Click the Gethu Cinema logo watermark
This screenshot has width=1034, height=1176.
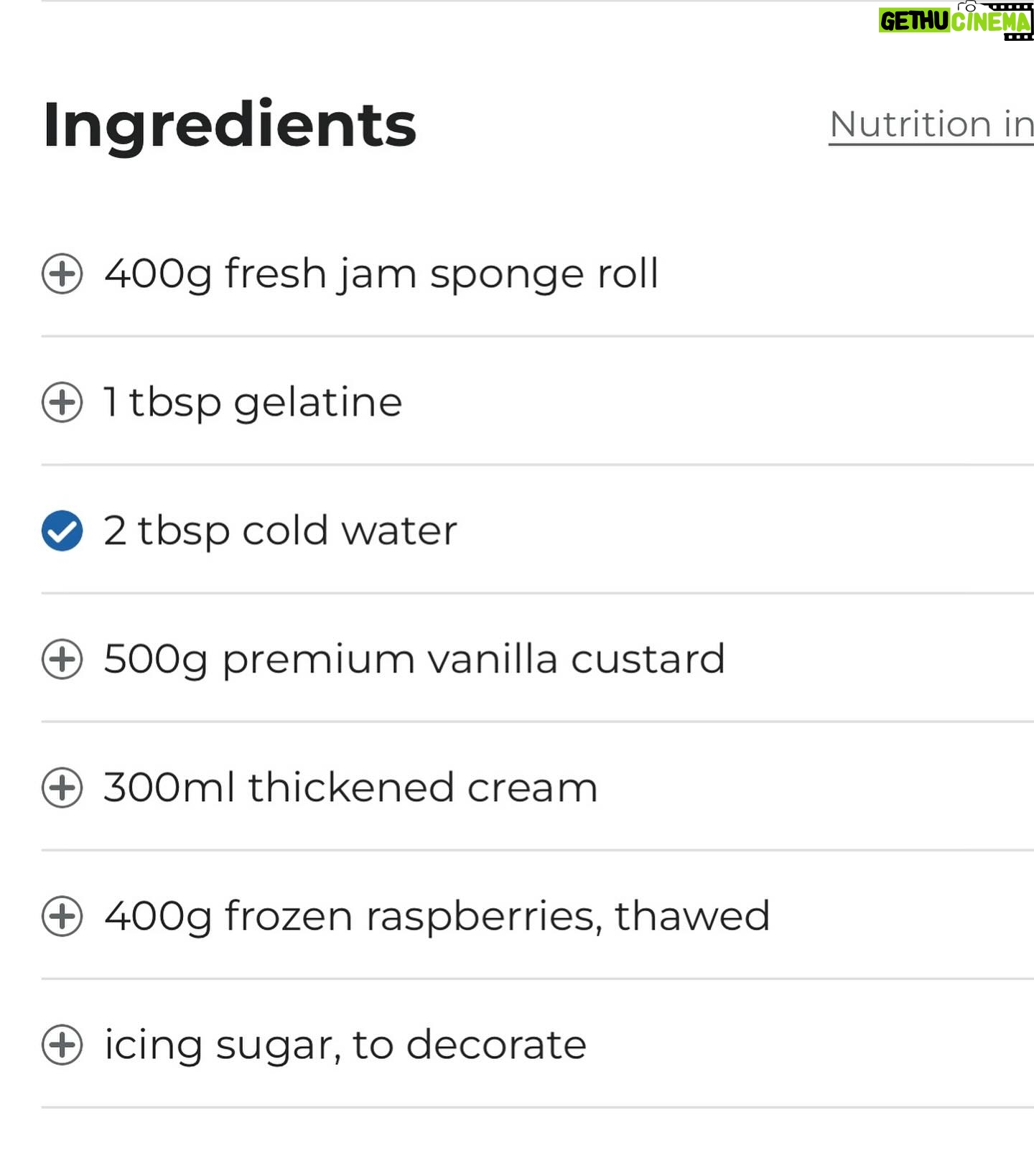[956, 21]
